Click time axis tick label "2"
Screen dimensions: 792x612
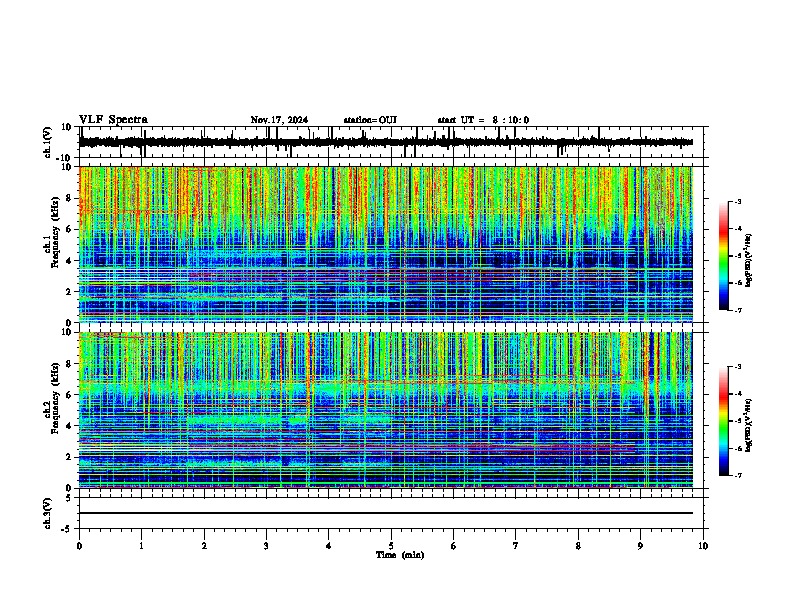coord(204,546)
